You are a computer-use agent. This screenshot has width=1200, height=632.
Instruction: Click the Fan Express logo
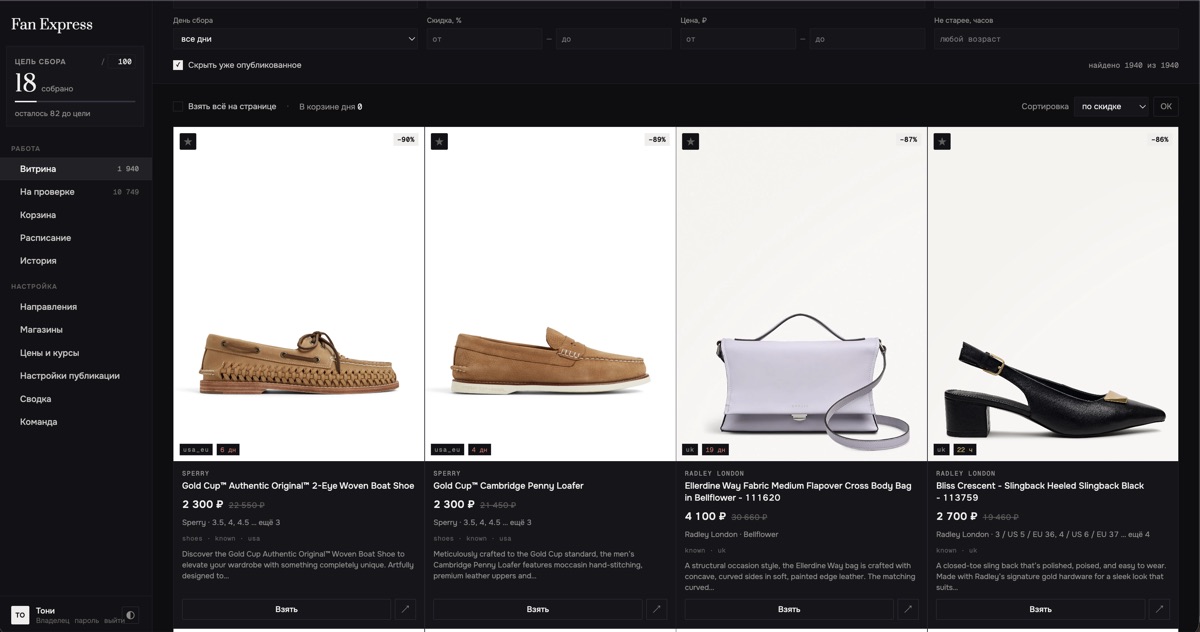[x=52, y=24]
